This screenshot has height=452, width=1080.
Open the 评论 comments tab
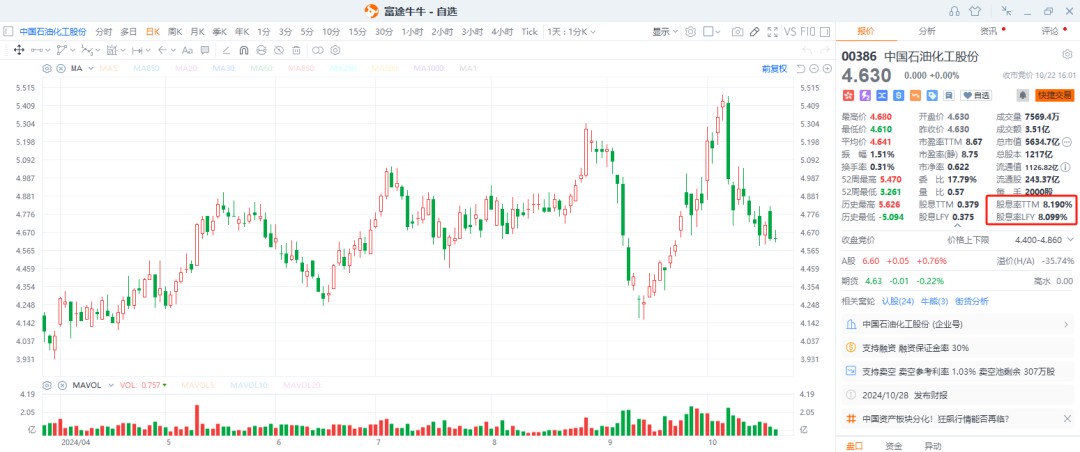(1050, 31)
